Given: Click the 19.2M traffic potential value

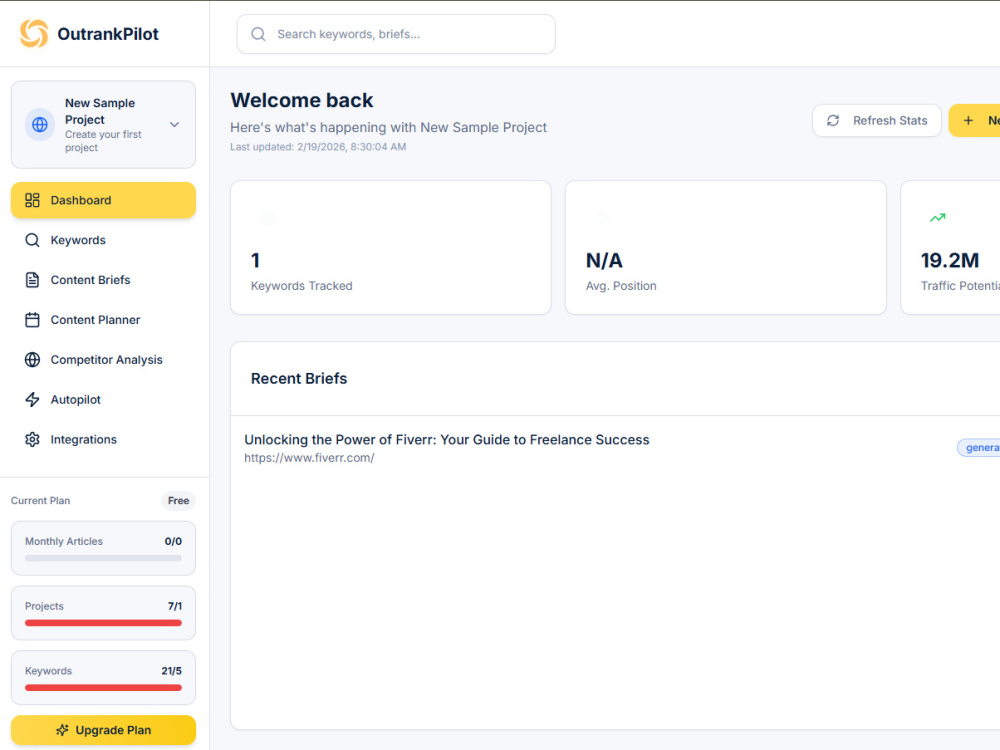Looking at the screenshot, I should point(950,260).
